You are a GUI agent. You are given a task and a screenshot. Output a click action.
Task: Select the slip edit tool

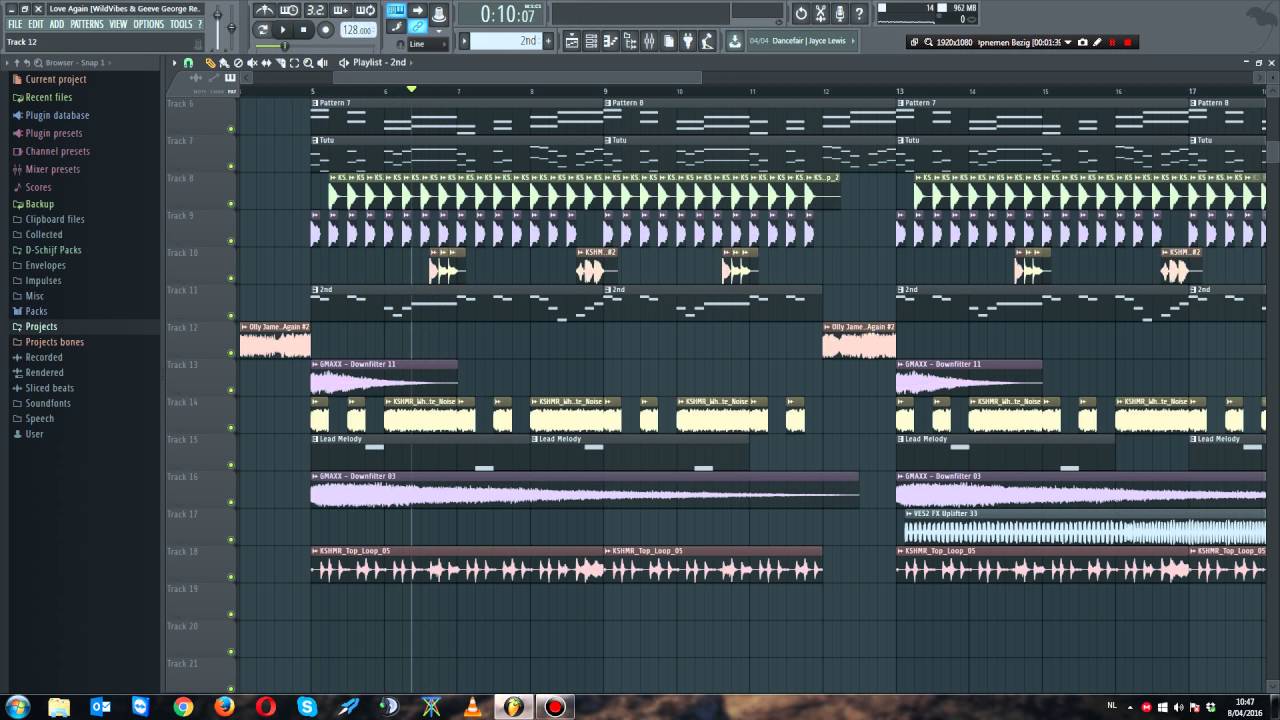[x=266, y=63]
